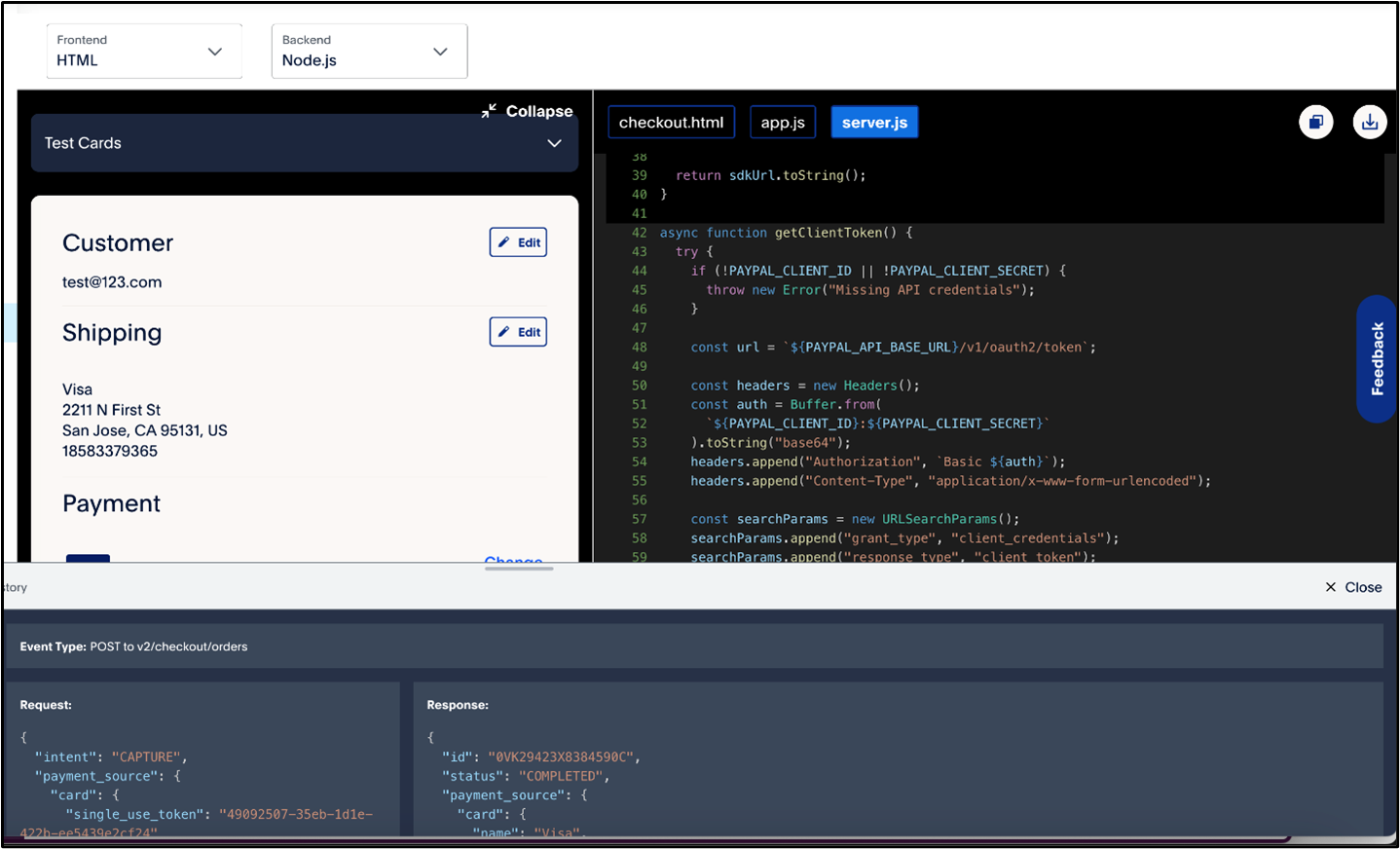This screenshot has width=1400, height=849.
Task: Open the Backend Node.js dropdown
Action: pos(369,52)
